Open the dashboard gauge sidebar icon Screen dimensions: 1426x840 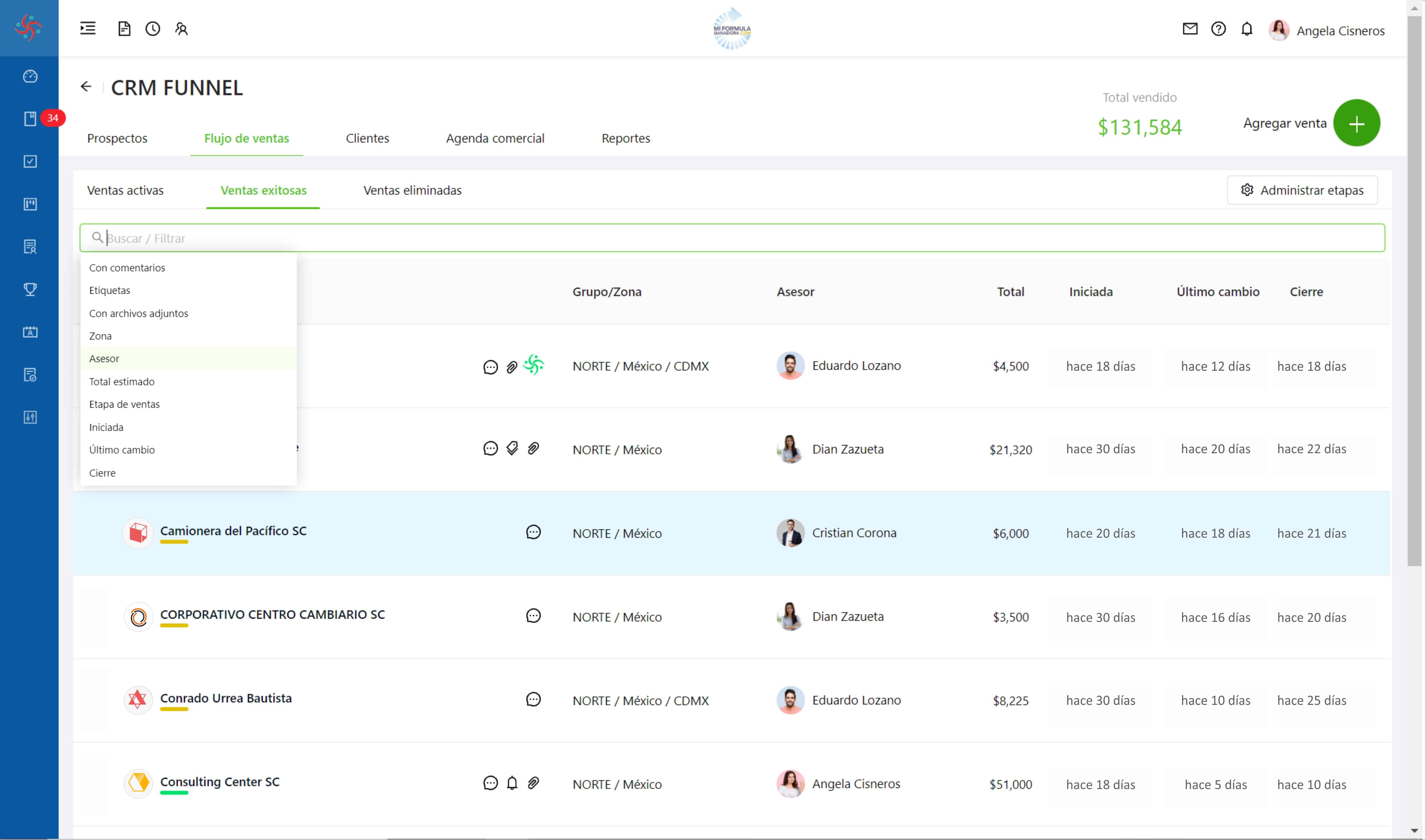30,76
